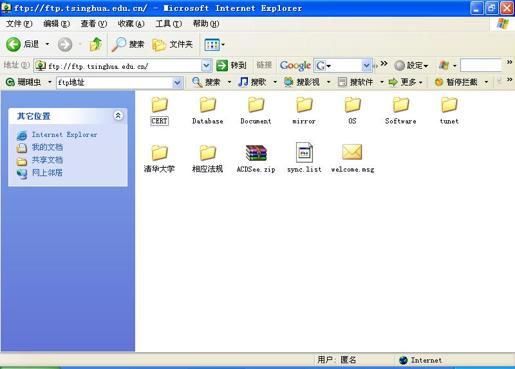Open the Views dropdown arrow
This screenshot has height=369, width=515.
223,45
